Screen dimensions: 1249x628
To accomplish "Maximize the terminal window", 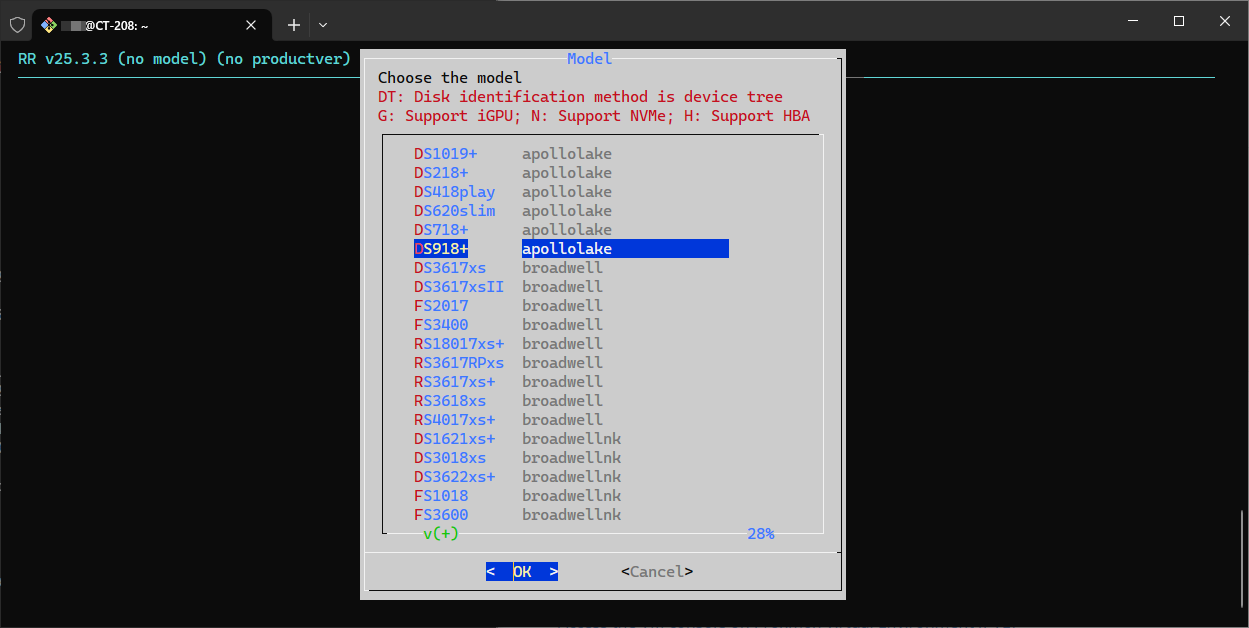I will [1179, 21].
